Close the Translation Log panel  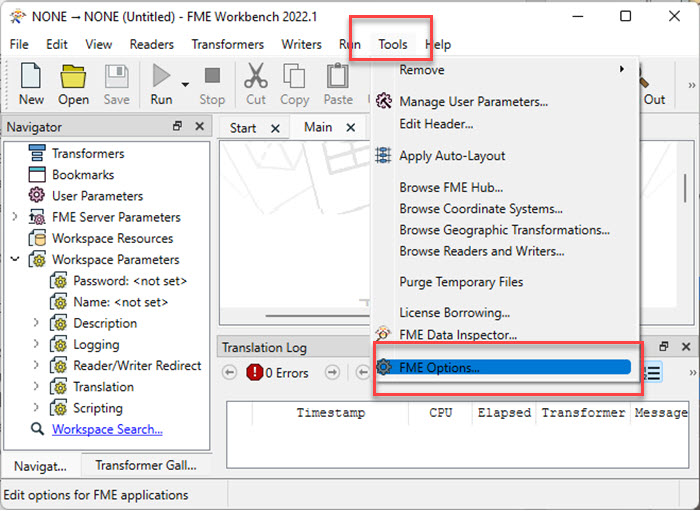coord(686,346)
